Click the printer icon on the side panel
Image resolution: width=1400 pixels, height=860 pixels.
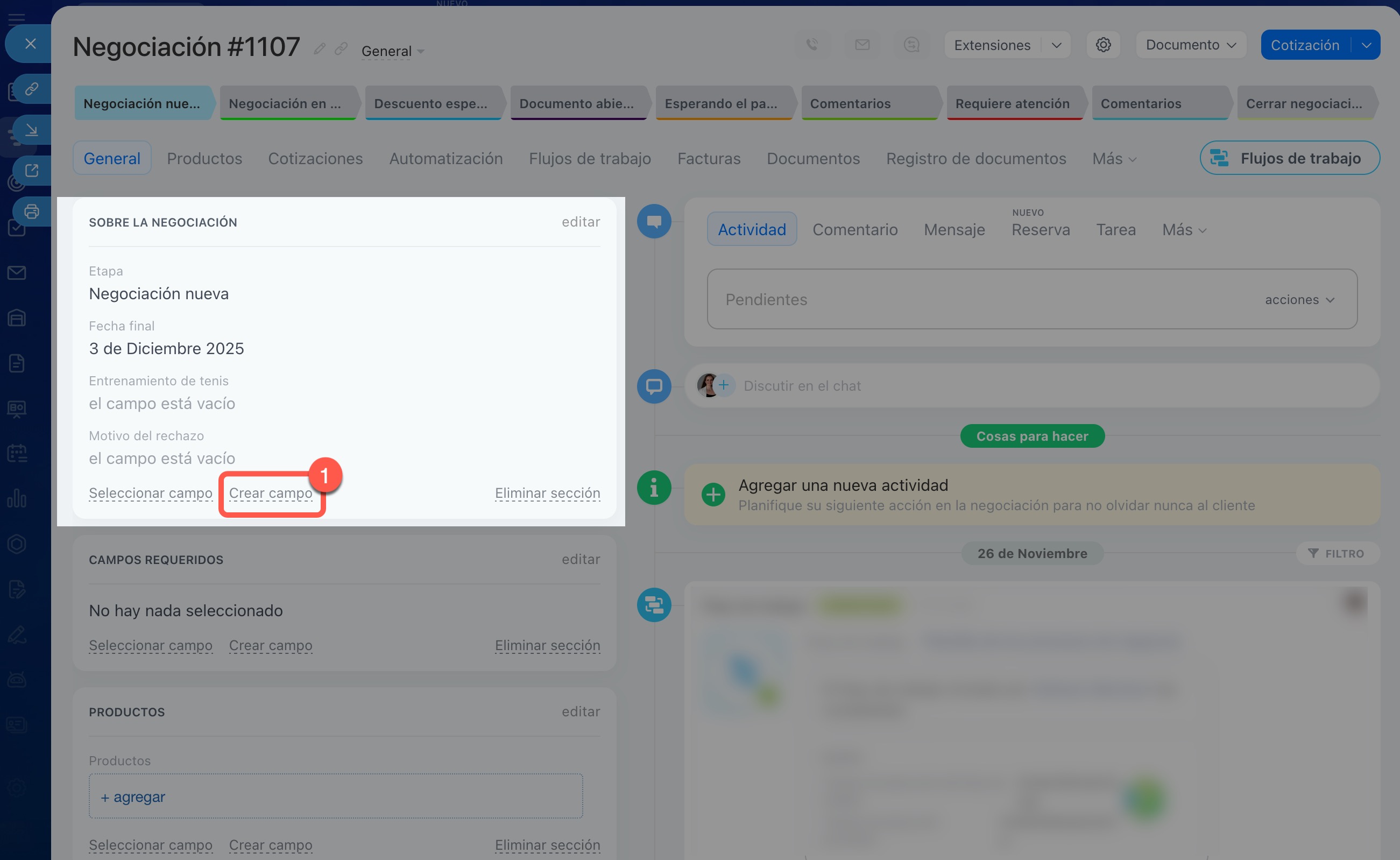[x=32, y=212]
